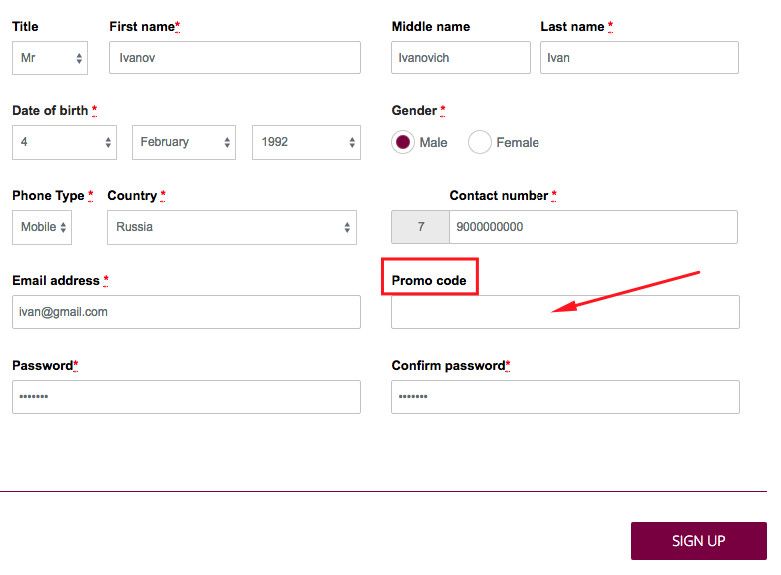Expand the Country dropdown showing Russia

tap(231, 227)
